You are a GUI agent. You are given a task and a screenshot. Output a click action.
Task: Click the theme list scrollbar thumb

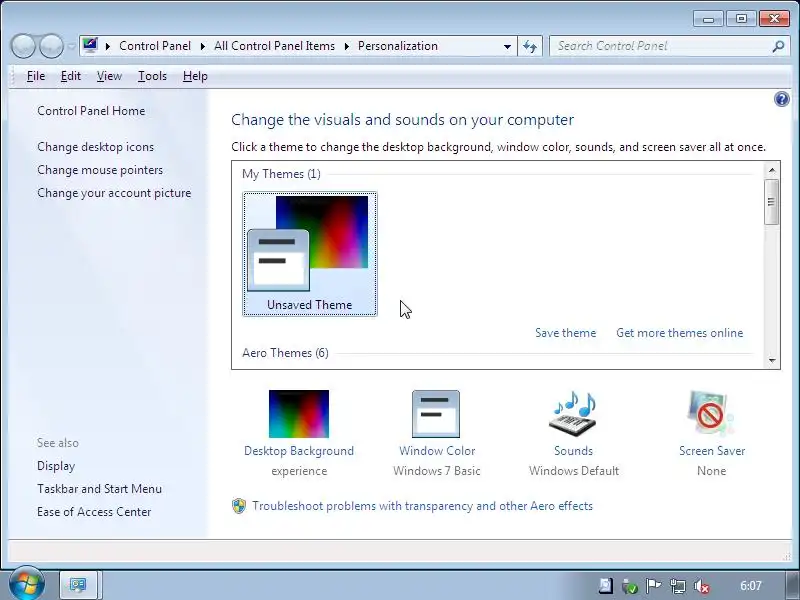click(771, 202)
